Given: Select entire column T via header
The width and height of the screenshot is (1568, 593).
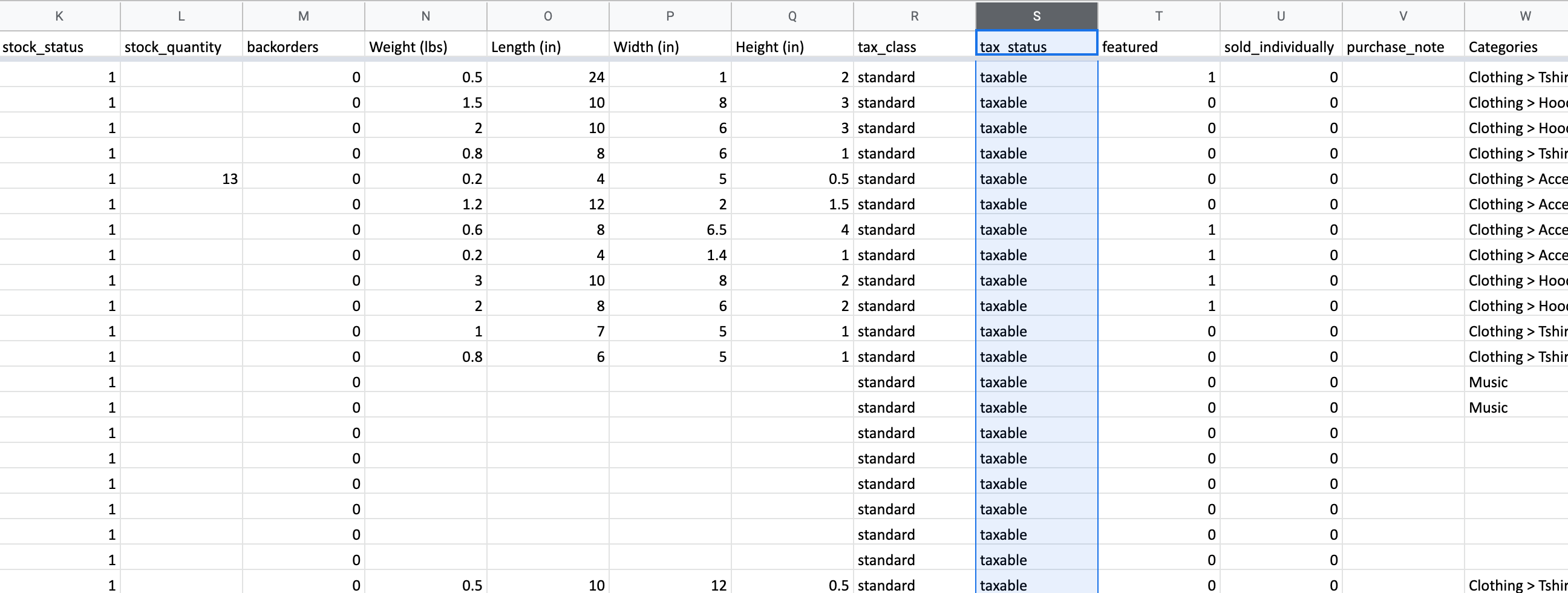Looking at the screenshot, I should (1158, 16).
